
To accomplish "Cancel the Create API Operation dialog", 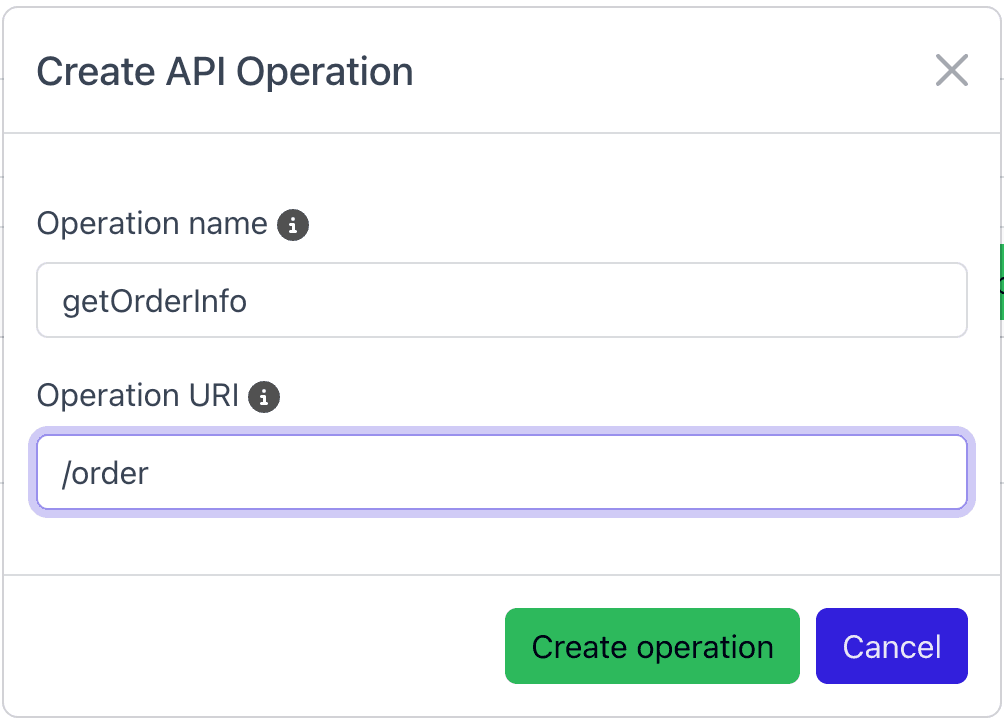I will [x=891, y=646].
